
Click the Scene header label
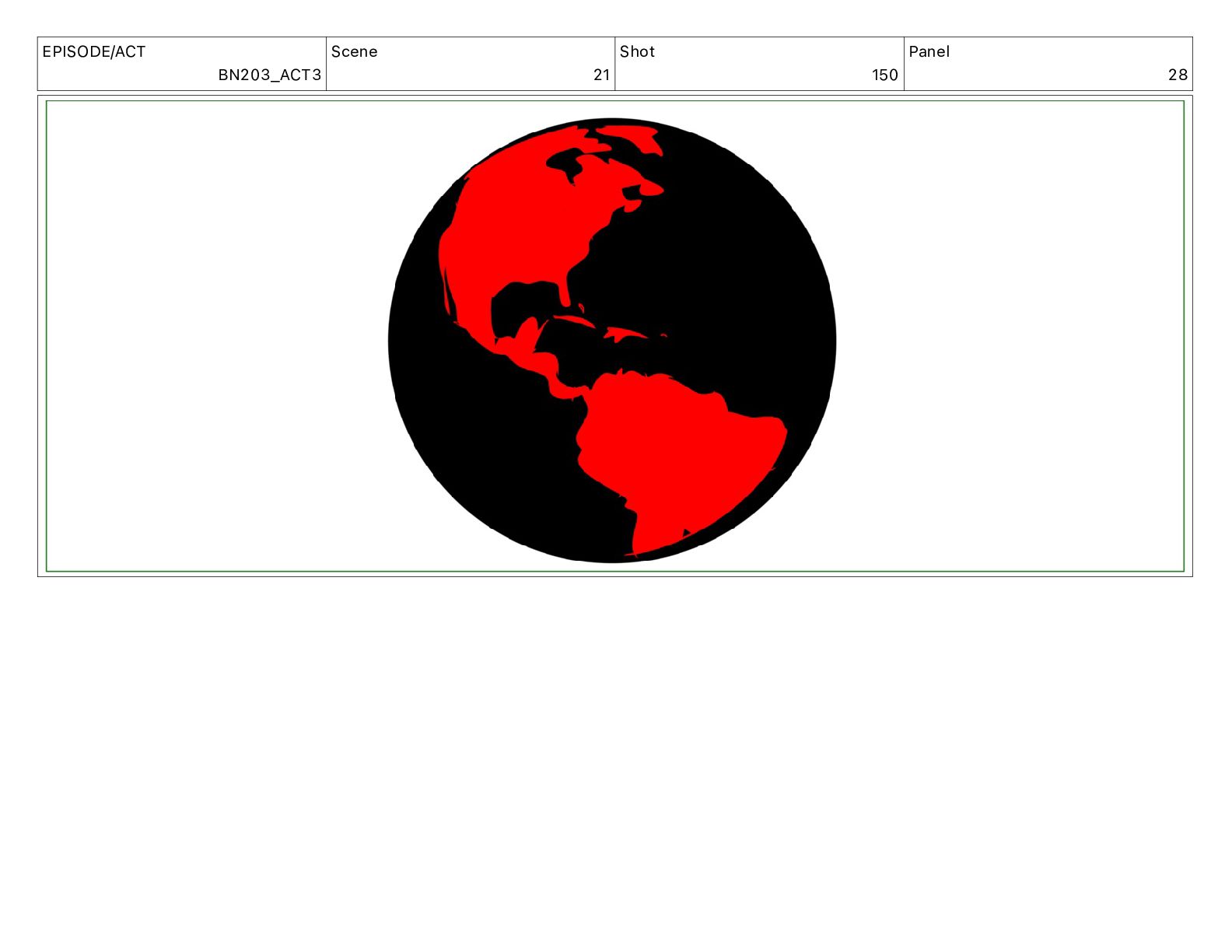tap(355, 52)
